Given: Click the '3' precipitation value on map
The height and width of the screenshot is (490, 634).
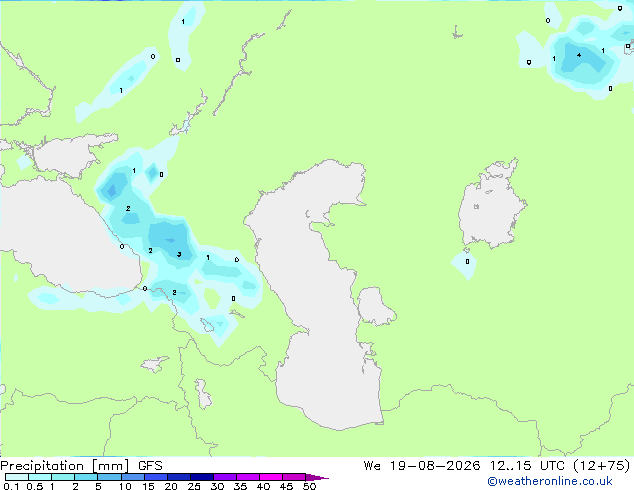Looking at the screenshot, I should [x=179, y=254].
